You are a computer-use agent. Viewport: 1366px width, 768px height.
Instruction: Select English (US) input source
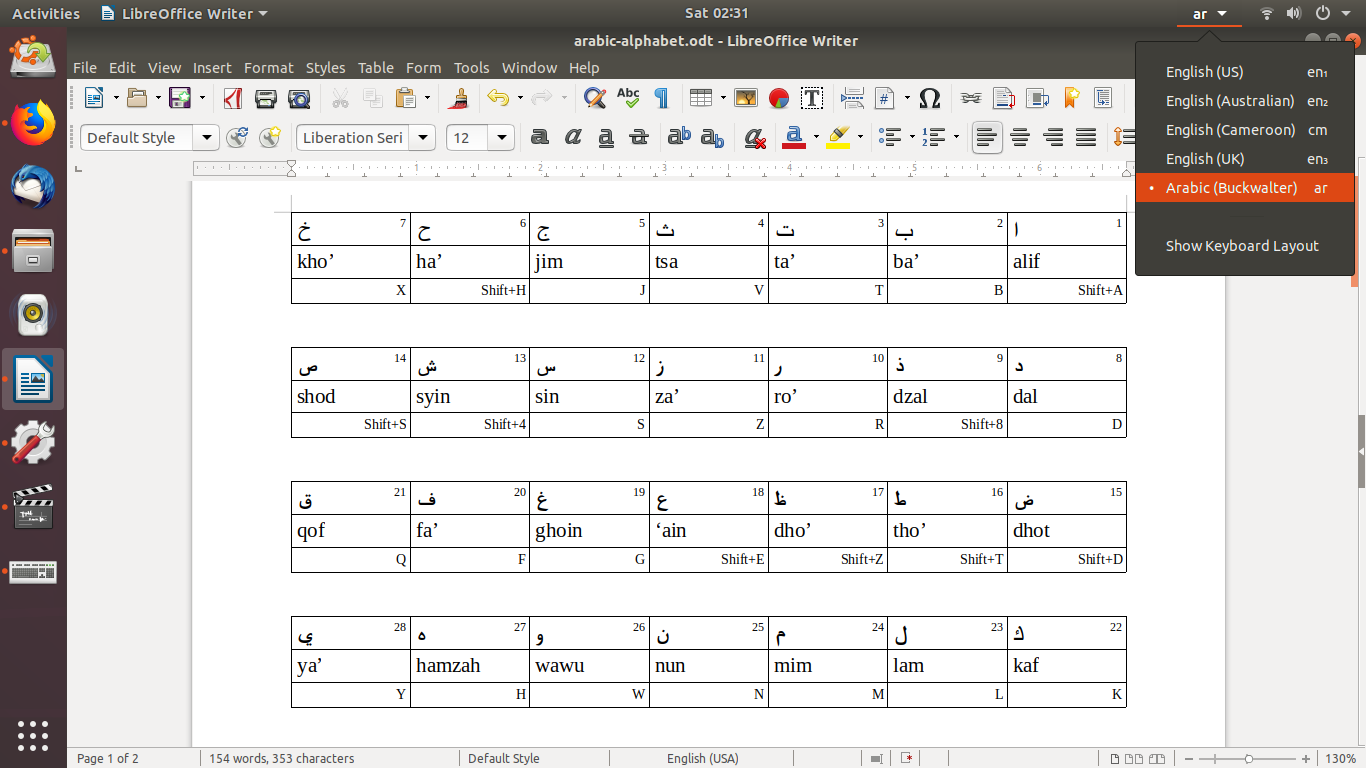click(1205, 72)
